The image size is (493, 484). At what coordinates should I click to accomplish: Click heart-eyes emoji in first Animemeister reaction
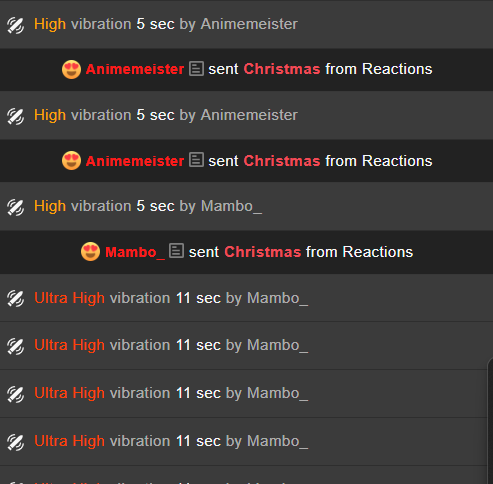click(71, 69)
